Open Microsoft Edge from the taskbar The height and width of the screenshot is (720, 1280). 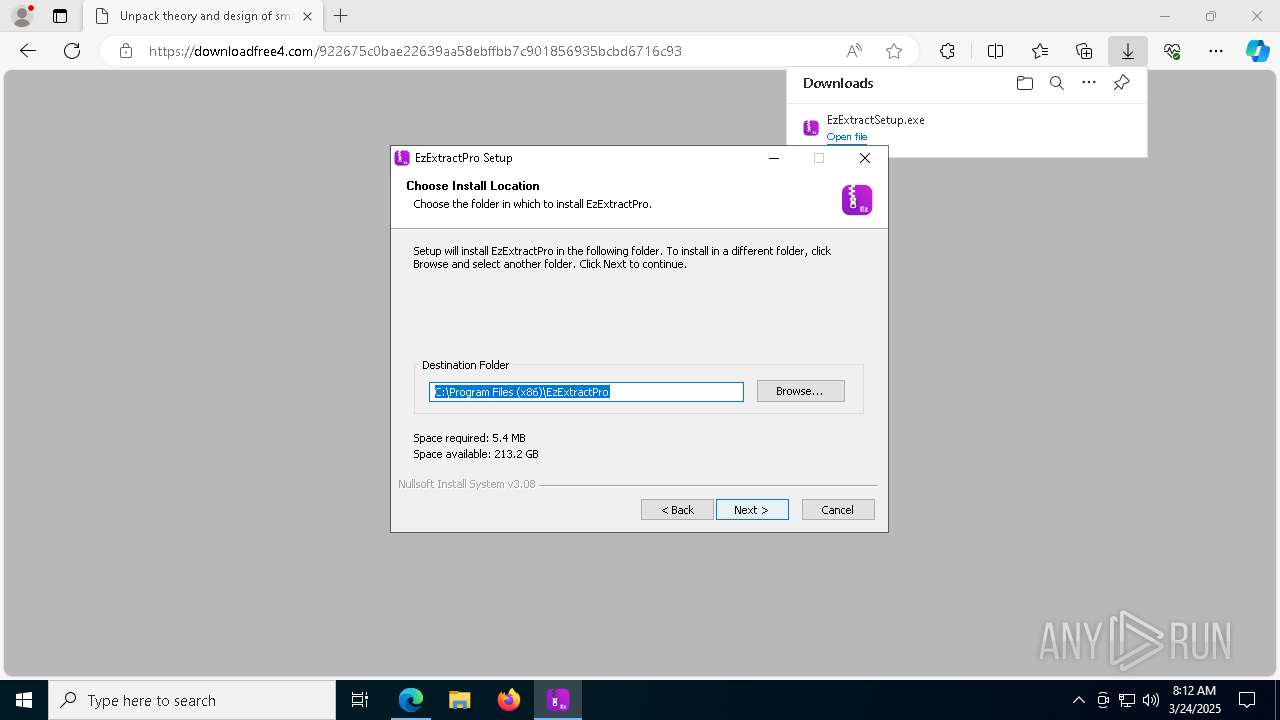pyautogui.click(x=411, y=700)
